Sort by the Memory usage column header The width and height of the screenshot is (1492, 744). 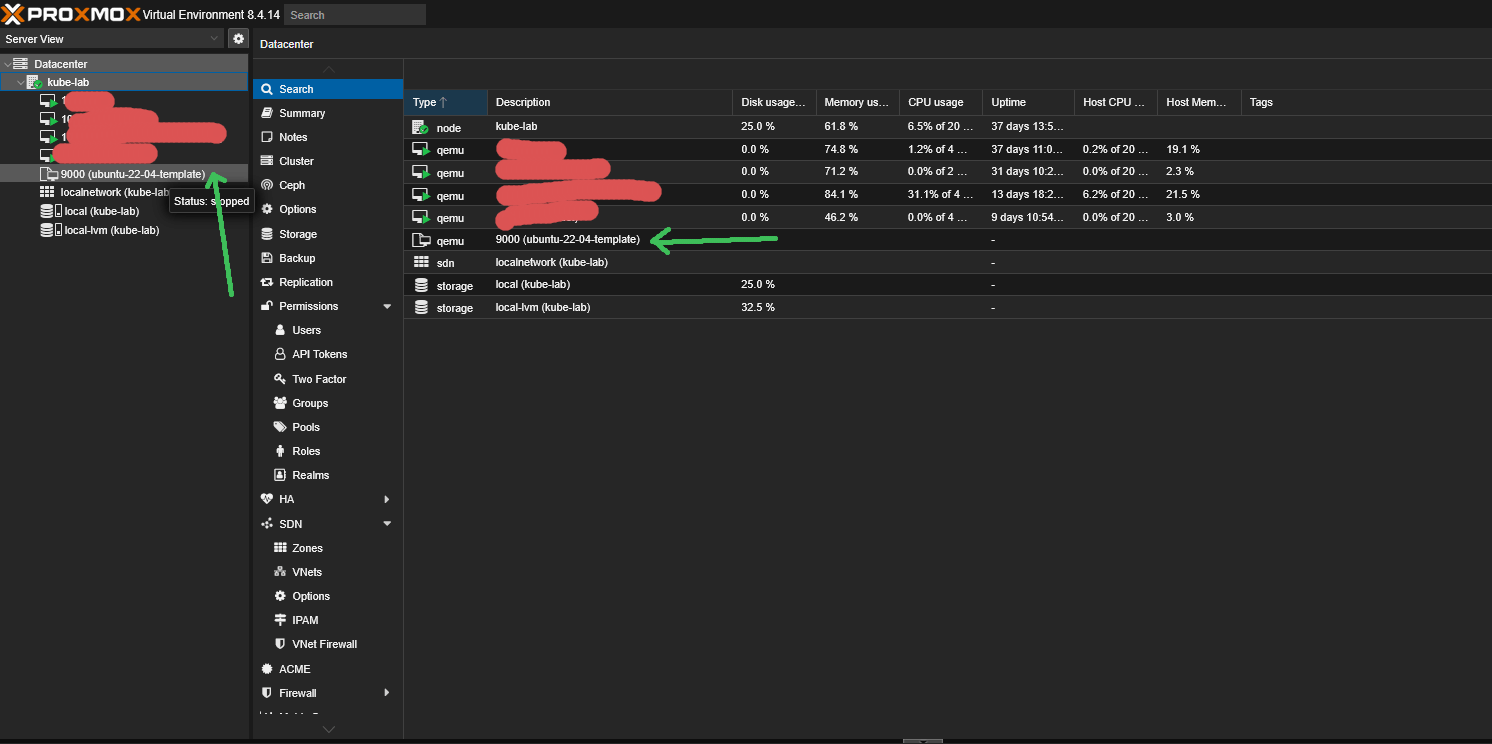[856, 102]
